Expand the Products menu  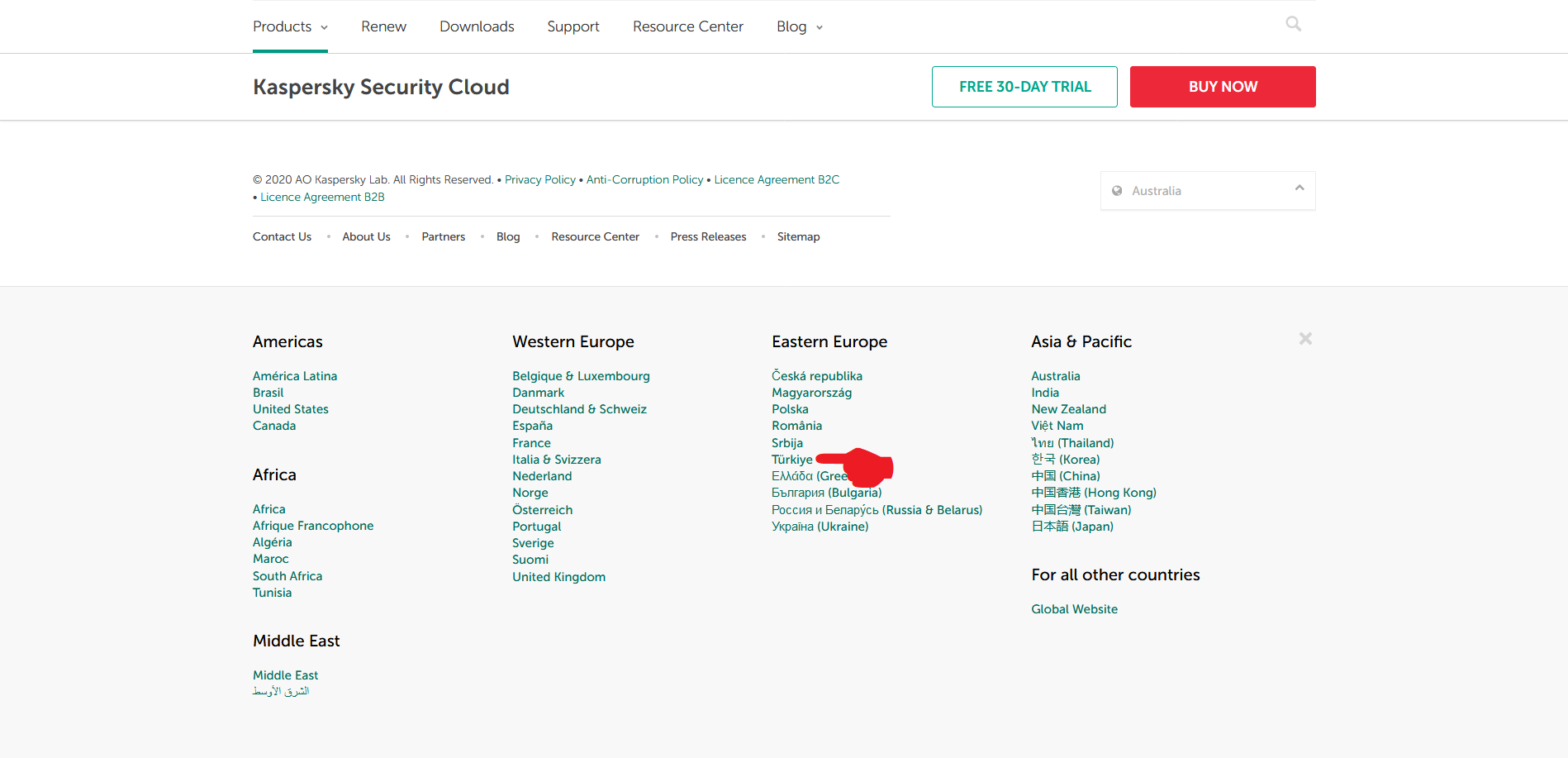coord(290,26)
